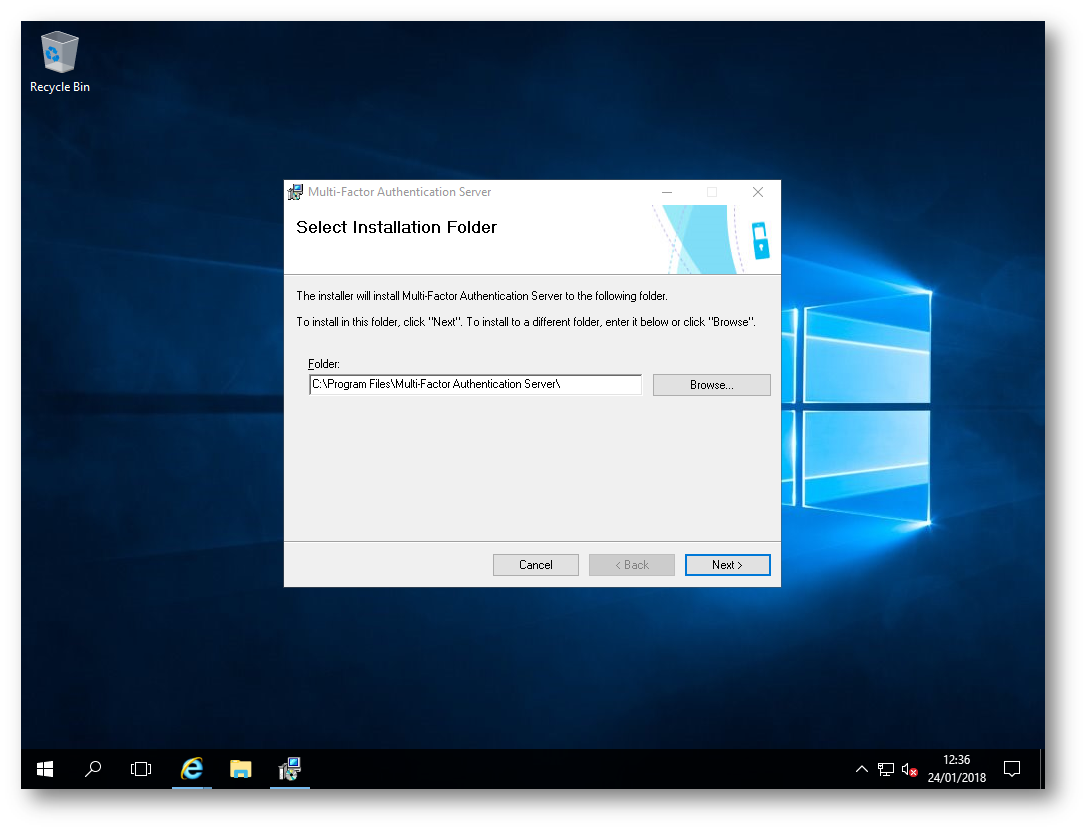Open the clock showing 12:36
The image size is (1087, 831).
click(957, 769)
